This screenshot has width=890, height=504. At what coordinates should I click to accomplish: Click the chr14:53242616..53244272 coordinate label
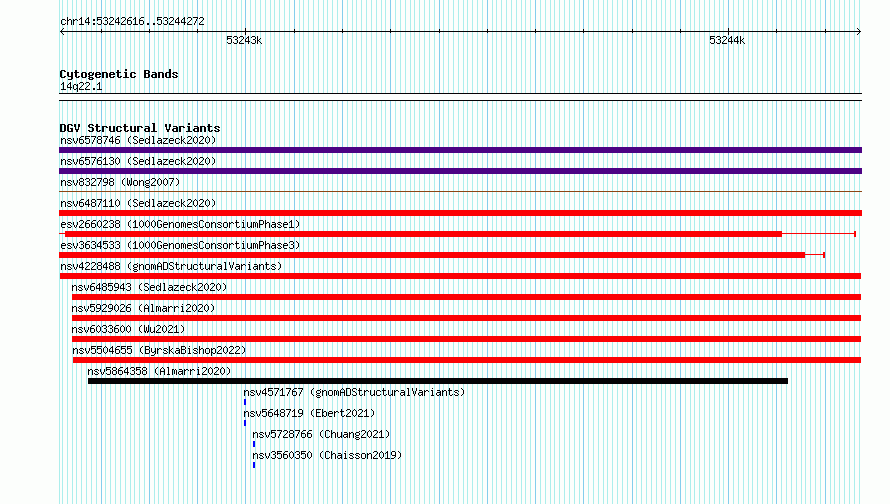[x=132, y=22]
